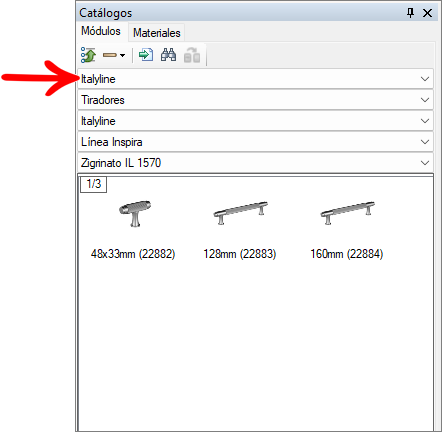
Task: Open the Línea Inspira dropdown
Action: (255, 142)
